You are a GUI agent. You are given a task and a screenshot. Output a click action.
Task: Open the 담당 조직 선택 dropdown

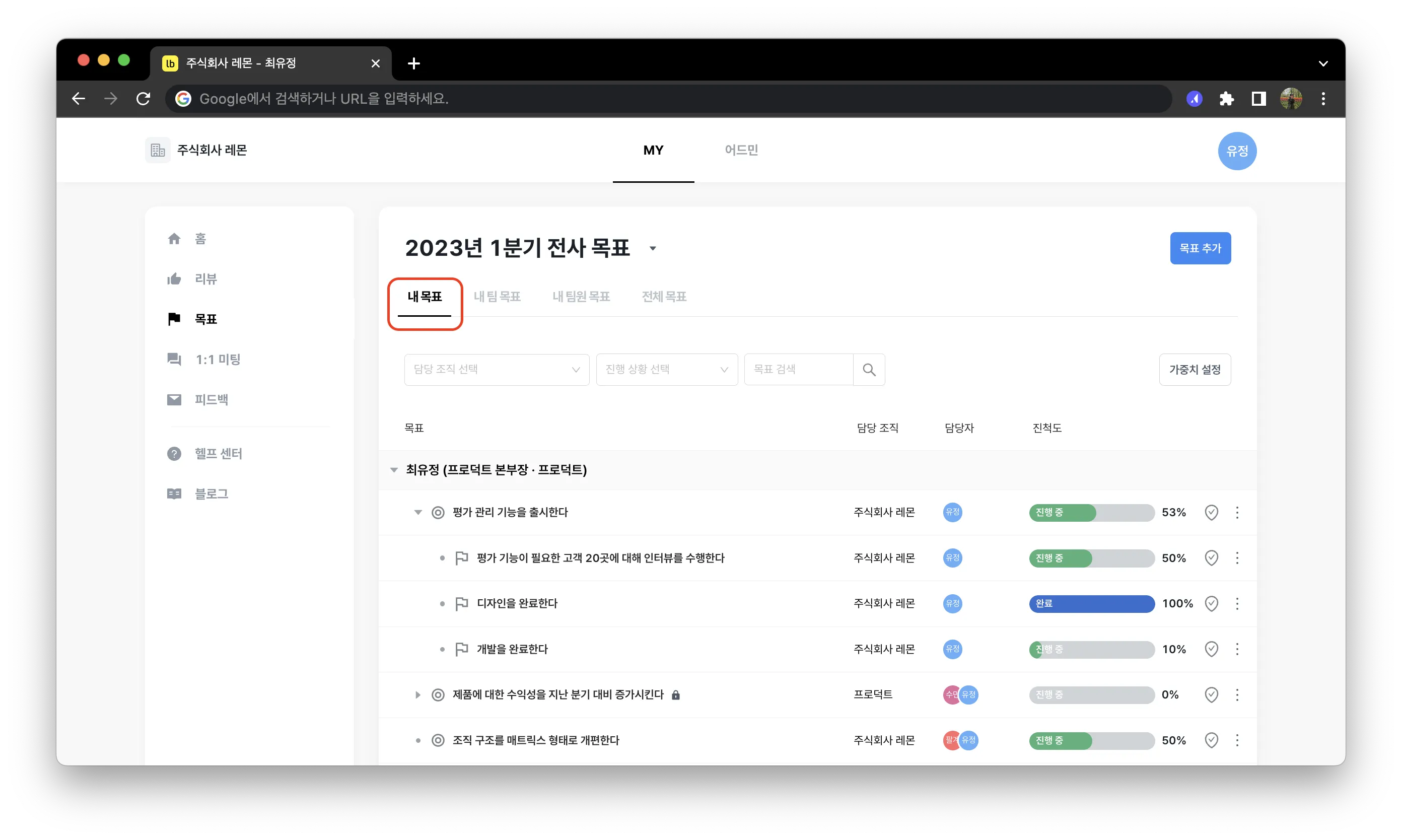click(x=497, y=370)
